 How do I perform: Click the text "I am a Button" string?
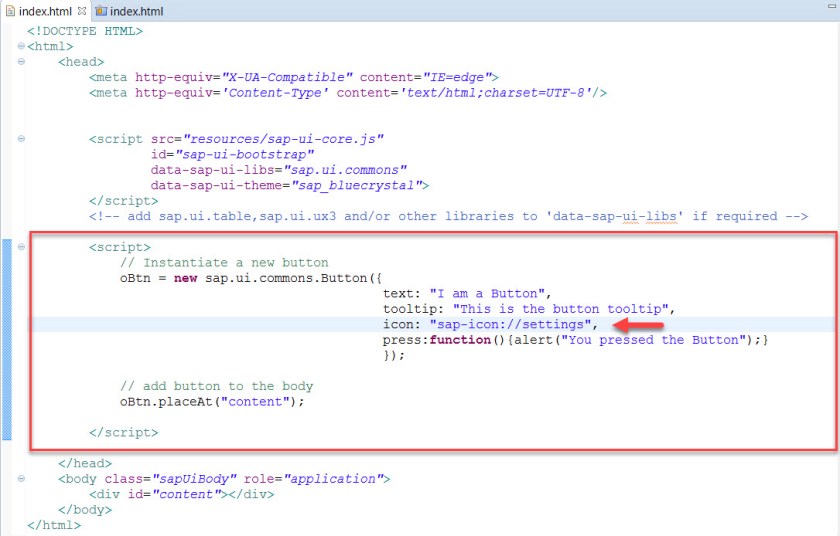click(x=487, y=293)
